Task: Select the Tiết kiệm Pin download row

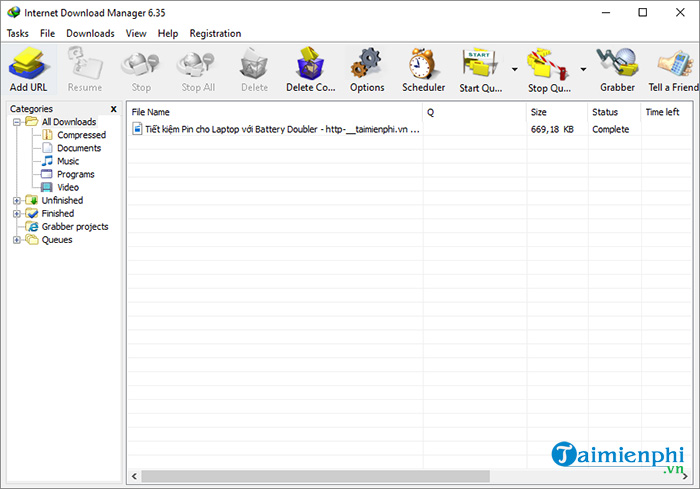Action: click(409, 129)
